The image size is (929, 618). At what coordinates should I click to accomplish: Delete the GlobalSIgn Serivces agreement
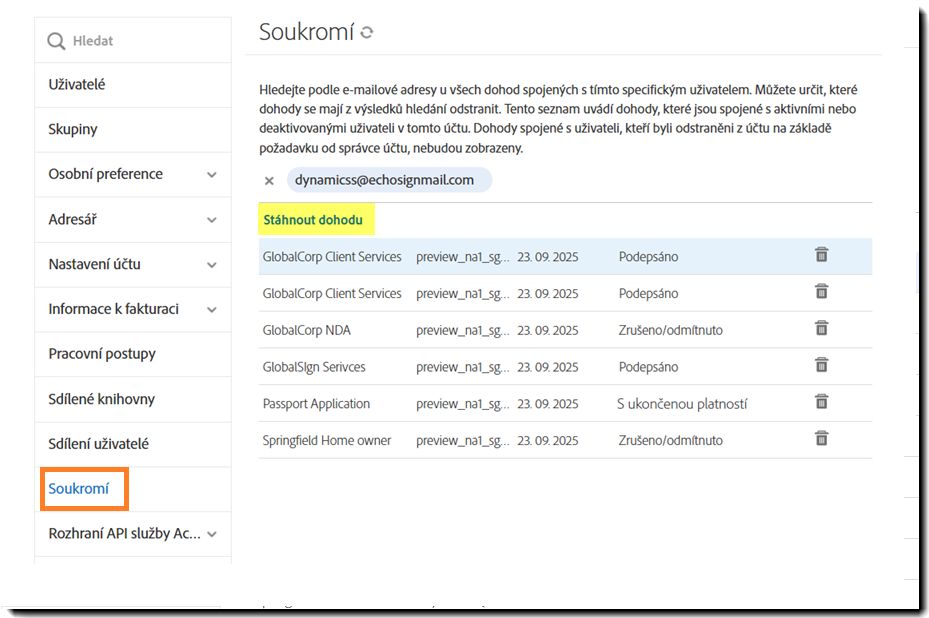821,365
